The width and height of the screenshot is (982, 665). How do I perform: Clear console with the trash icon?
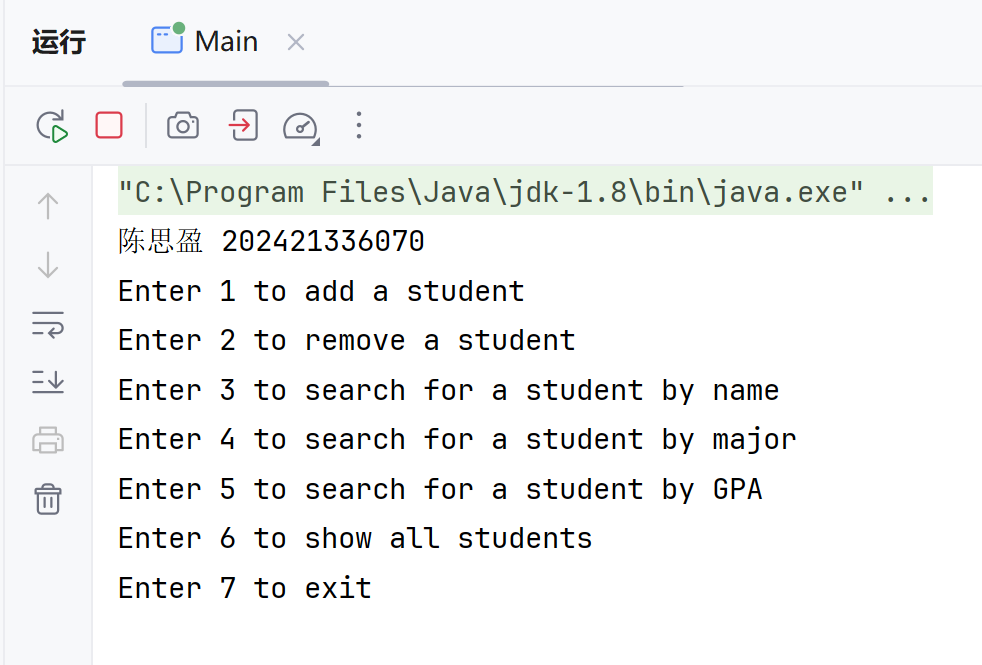pos(48,498)
